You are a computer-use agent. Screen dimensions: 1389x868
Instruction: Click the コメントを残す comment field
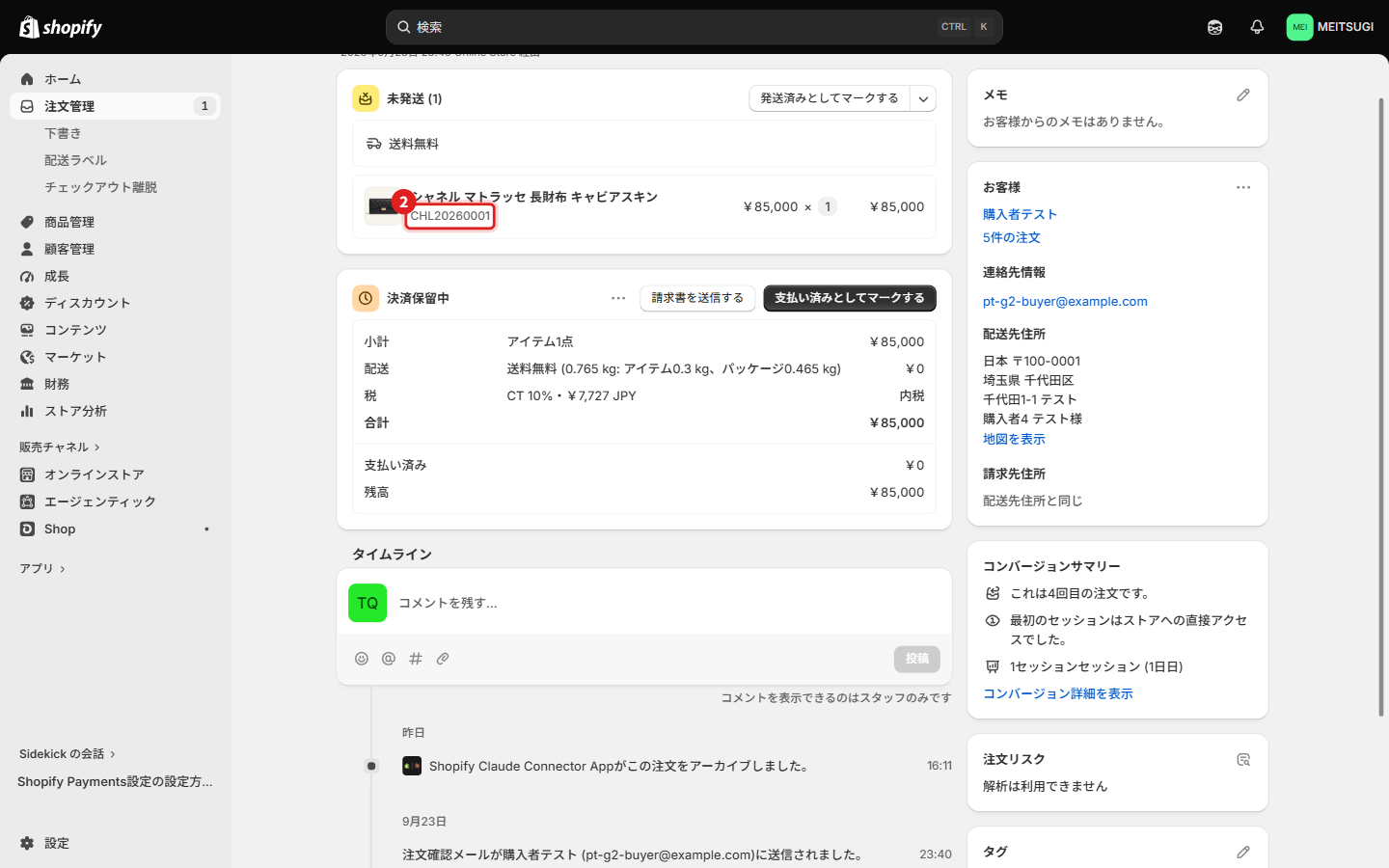[644, 603]
